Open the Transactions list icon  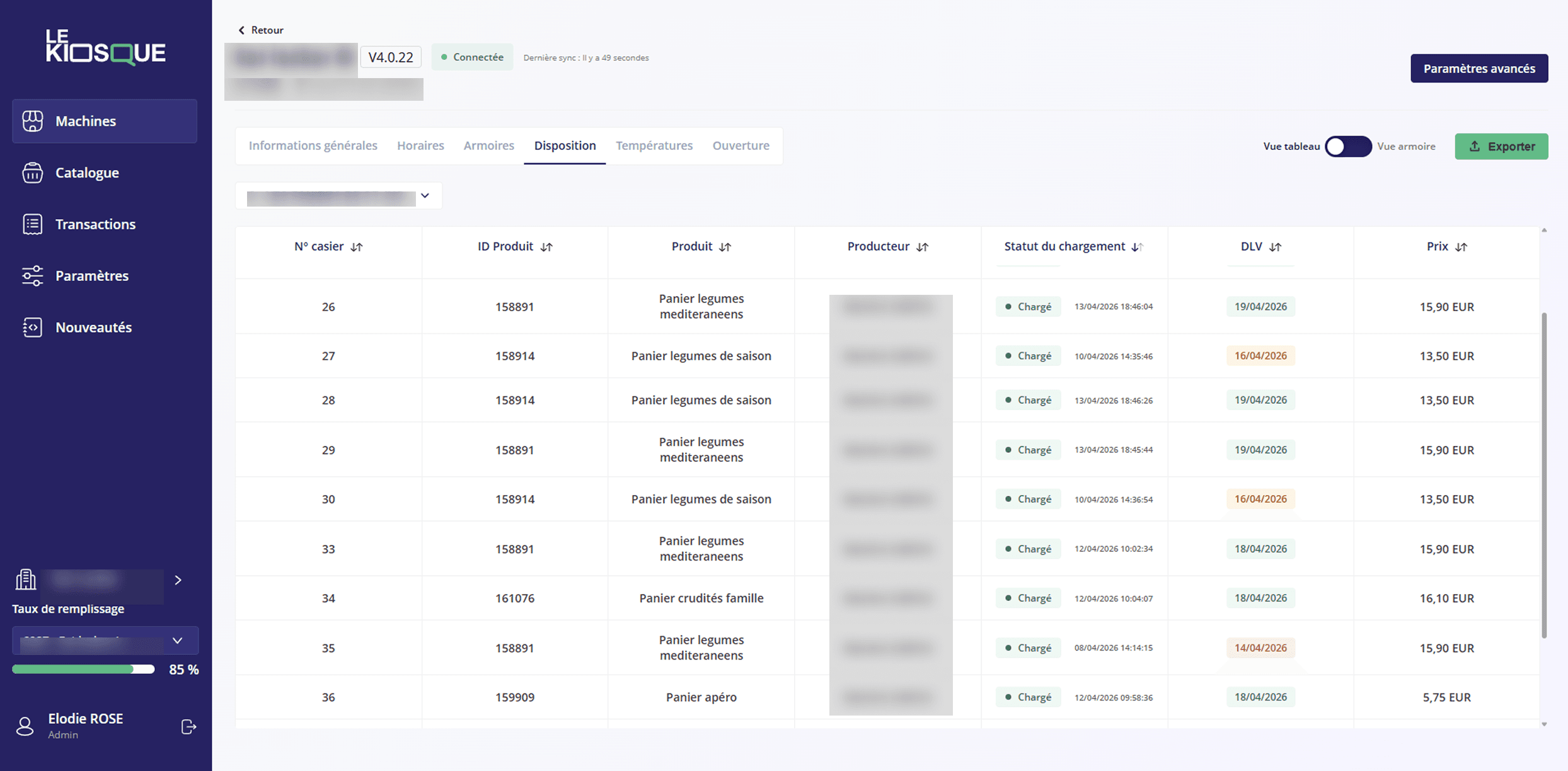point(33,224)
